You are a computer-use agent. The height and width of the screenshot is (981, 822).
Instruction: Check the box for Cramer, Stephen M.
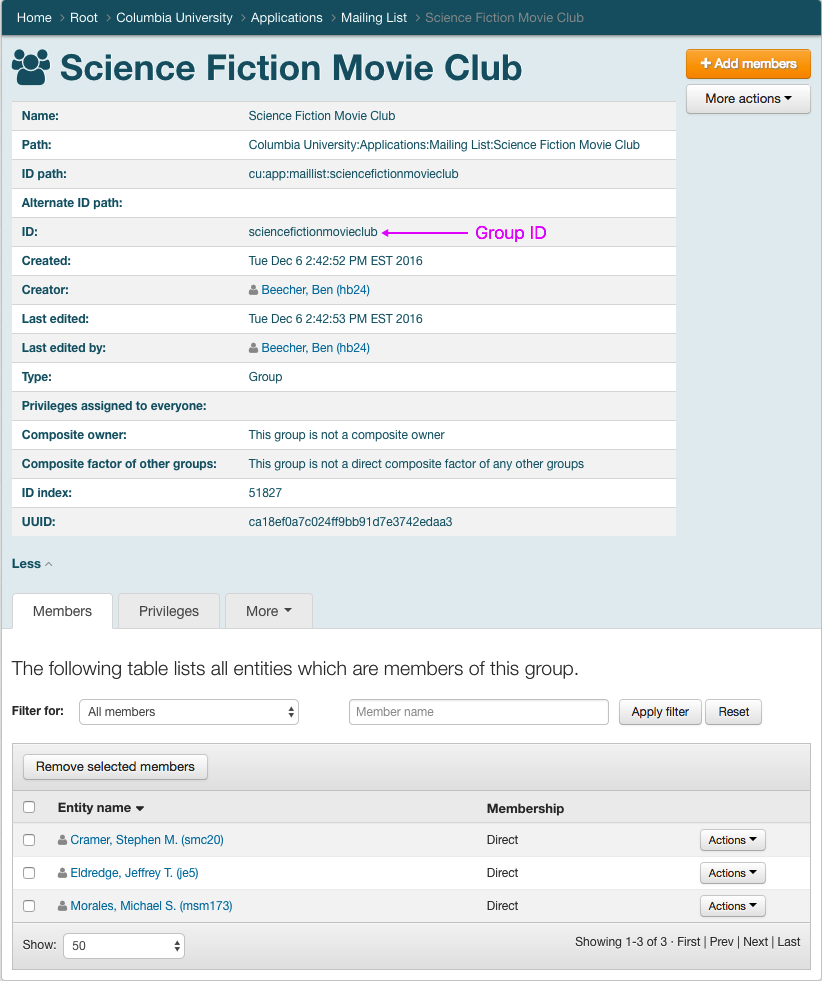click(29, 840)
